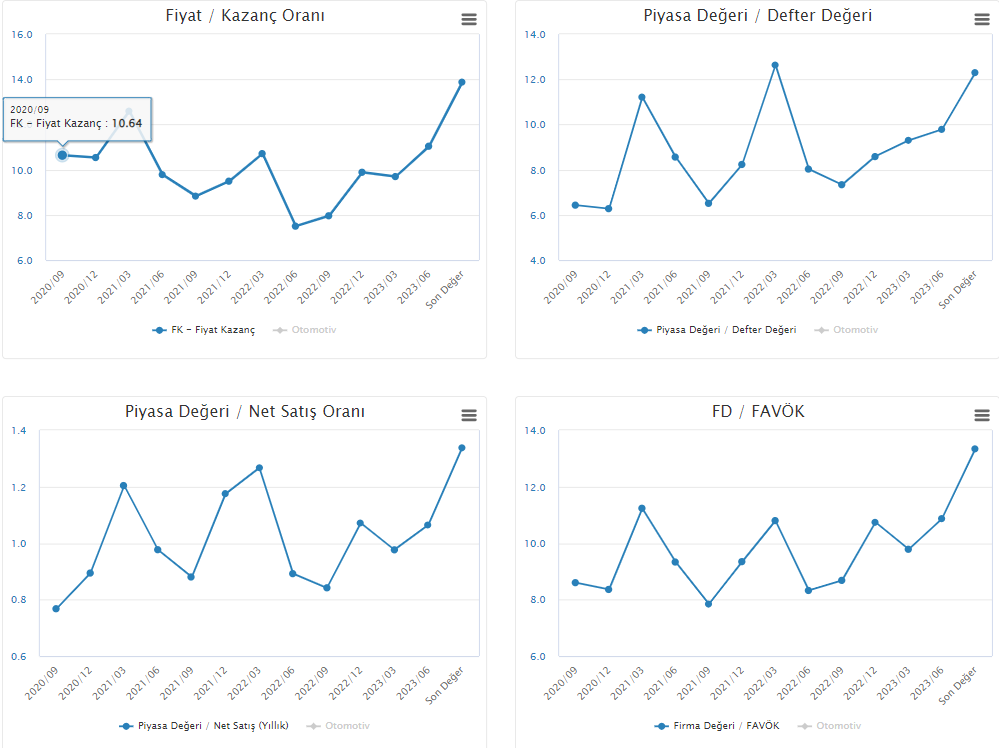Click the Fiyat / Kazanç Oranı chart title
This screenshot has width=999, height=748.
pos(244,16)
